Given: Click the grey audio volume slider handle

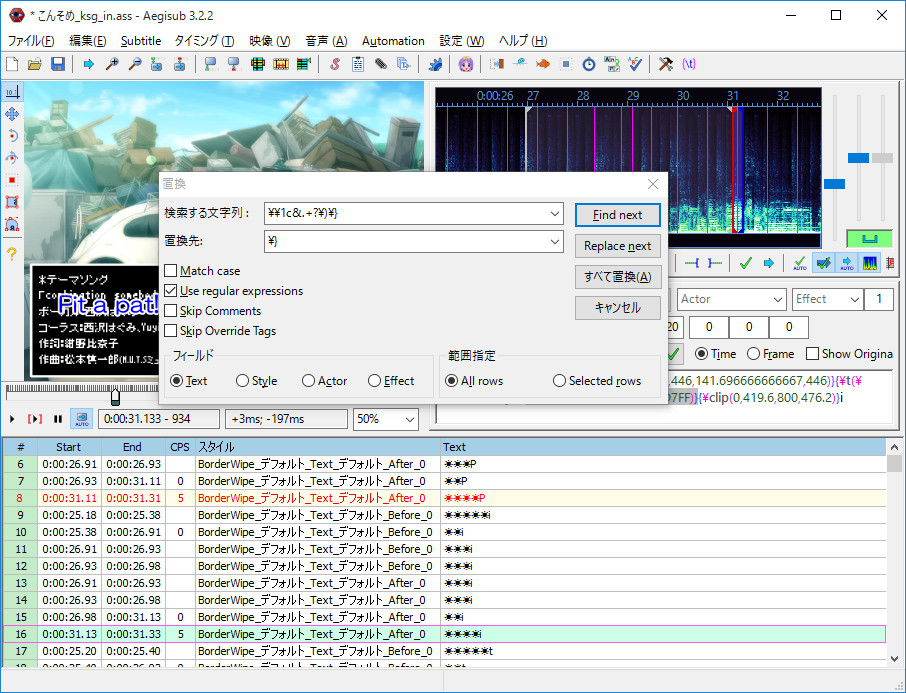Looking at the screenshot, I should tap(882, 158).
